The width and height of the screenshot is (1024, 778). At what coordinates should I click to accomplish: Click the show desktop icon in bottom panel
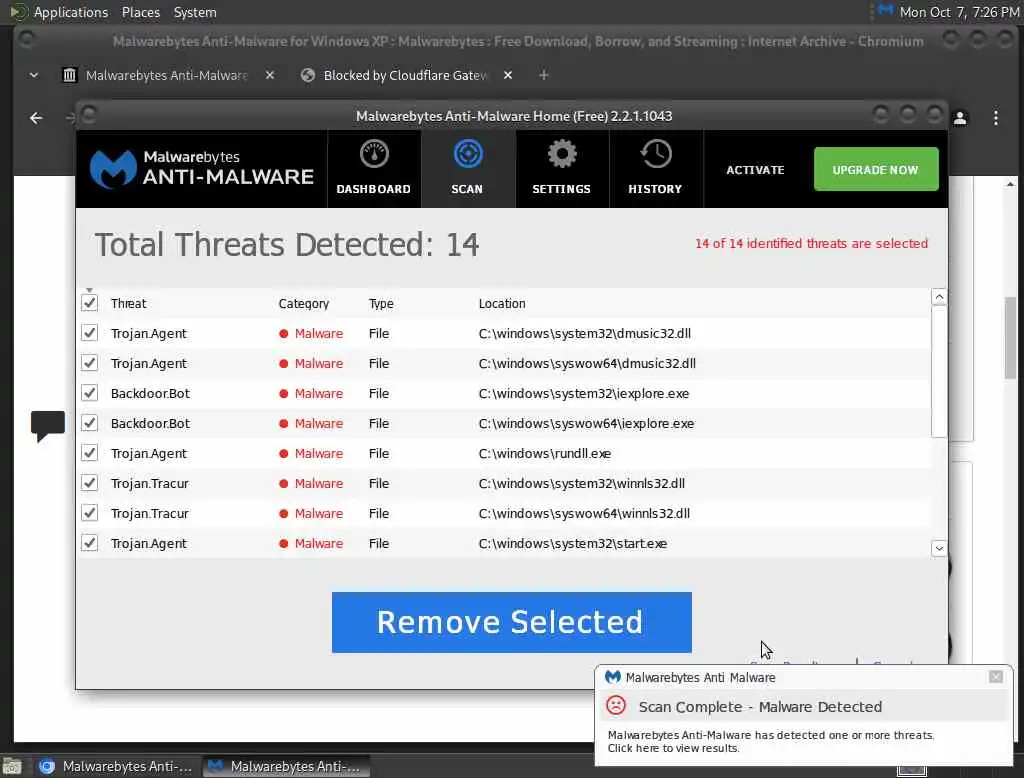pos(12,766)
